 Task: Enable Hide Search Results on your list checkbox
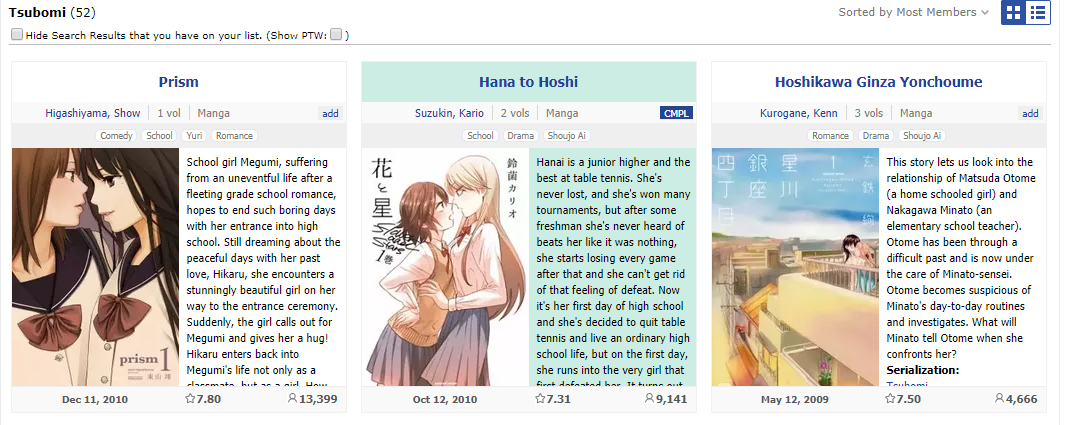click(x=17, y=35)
